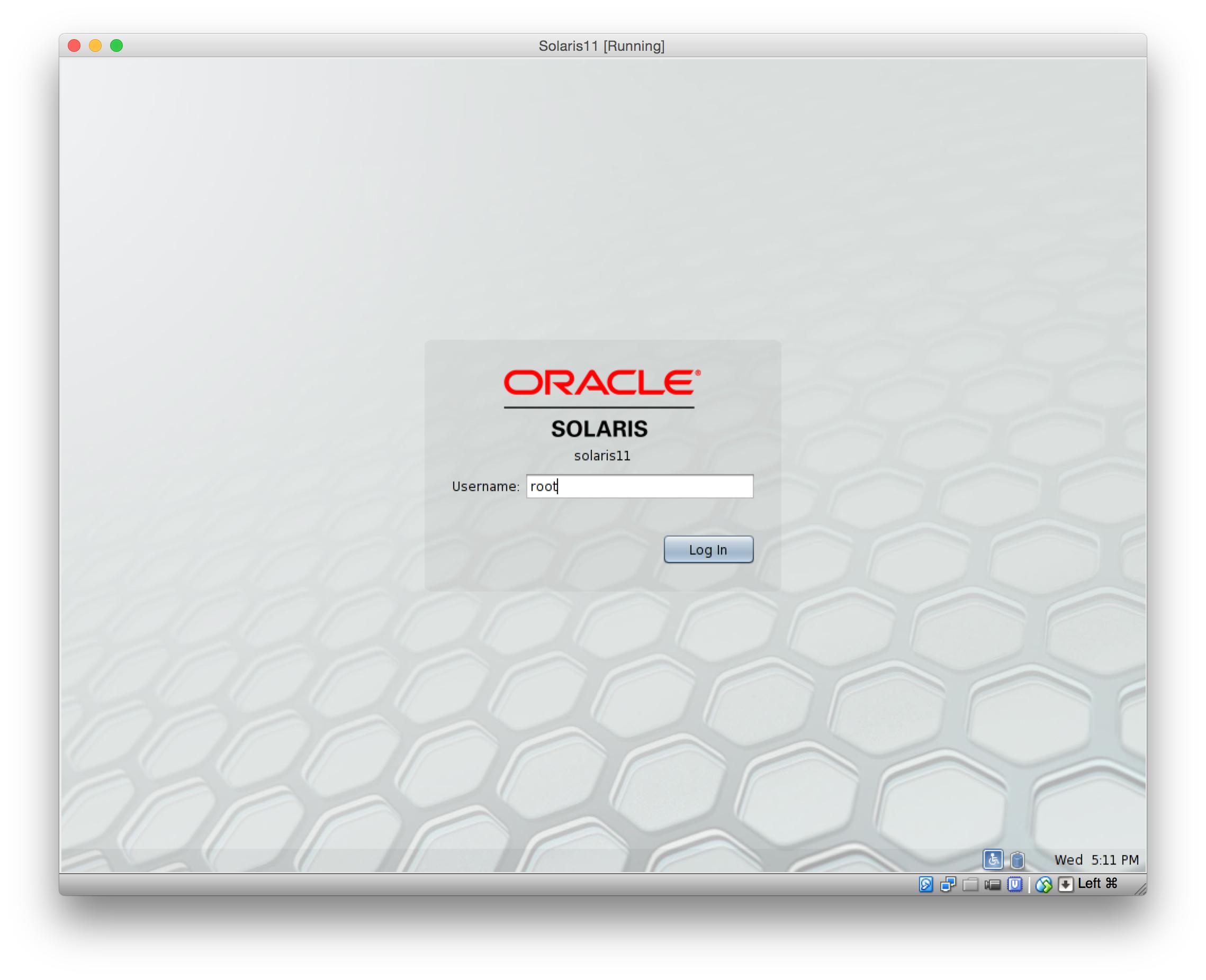Image resolution: width=1206 pixels, height=980 pixels.
Task: Click the Wed 5:11 PM clock
Action: [x=1096, y=860]
